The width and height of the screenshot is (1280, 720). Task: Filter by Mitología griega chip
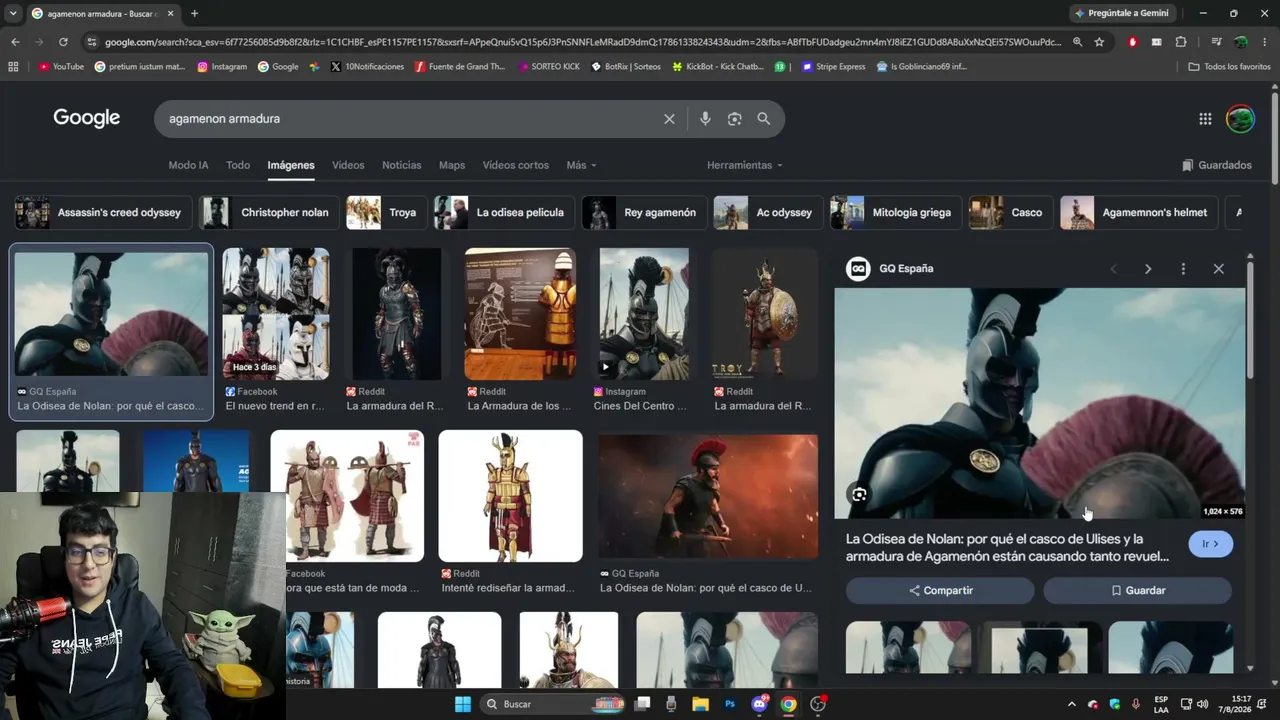895,213
